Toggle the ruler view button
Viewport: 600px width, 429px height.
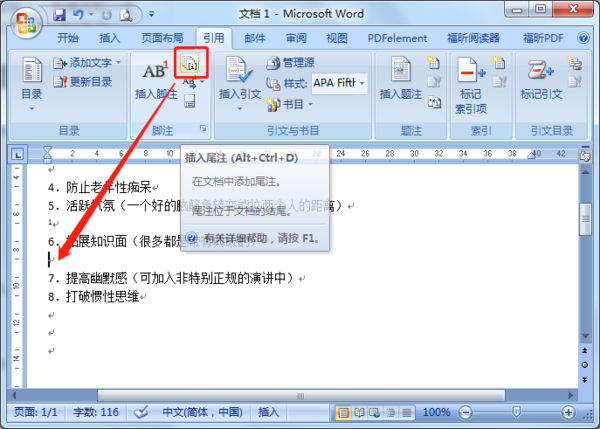[x=585, y=156]
